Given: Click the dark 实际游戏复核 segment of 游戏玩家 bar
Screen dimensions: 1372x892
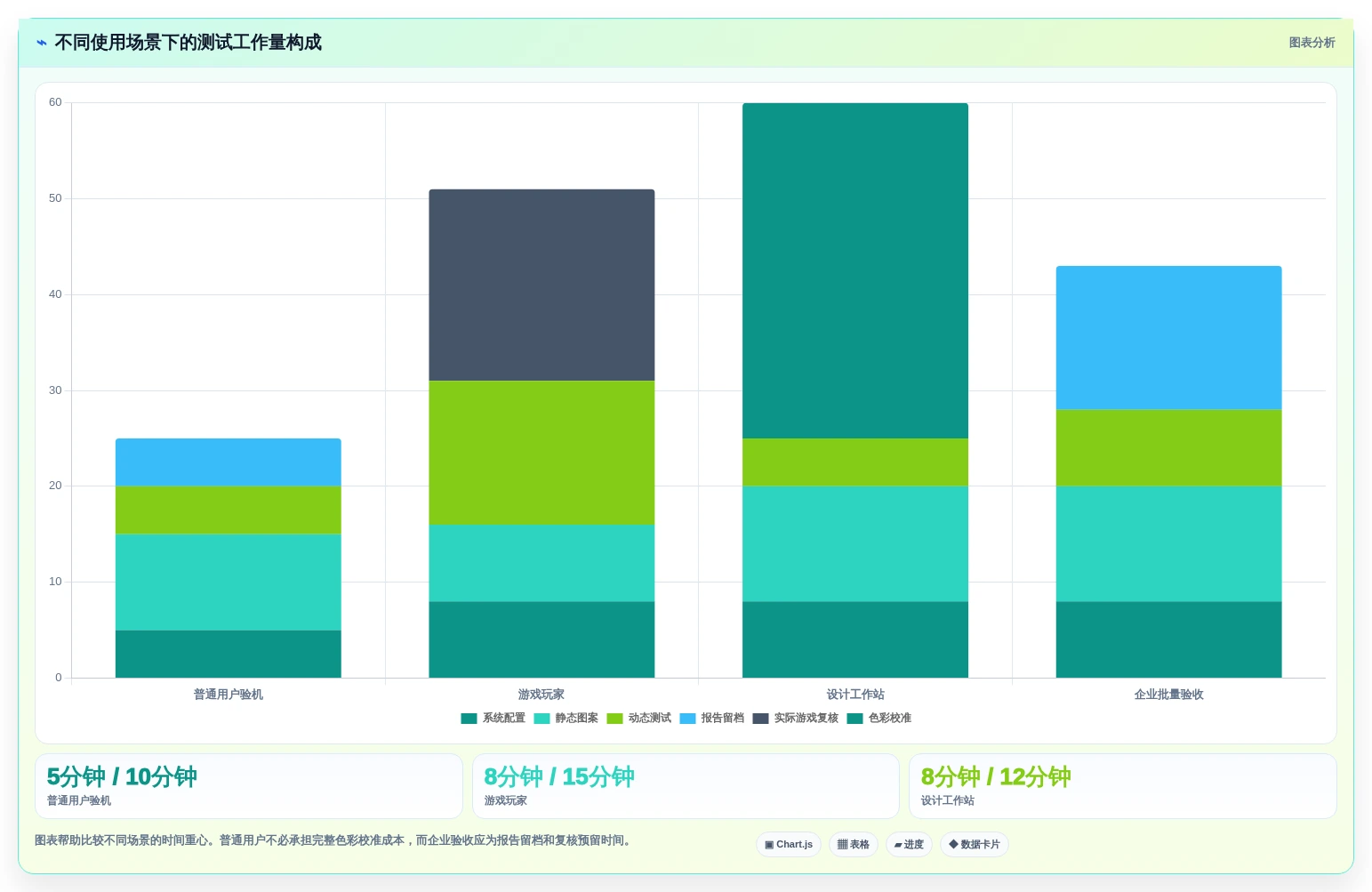Looking at the screenshot, I should (x=542, y=285).
